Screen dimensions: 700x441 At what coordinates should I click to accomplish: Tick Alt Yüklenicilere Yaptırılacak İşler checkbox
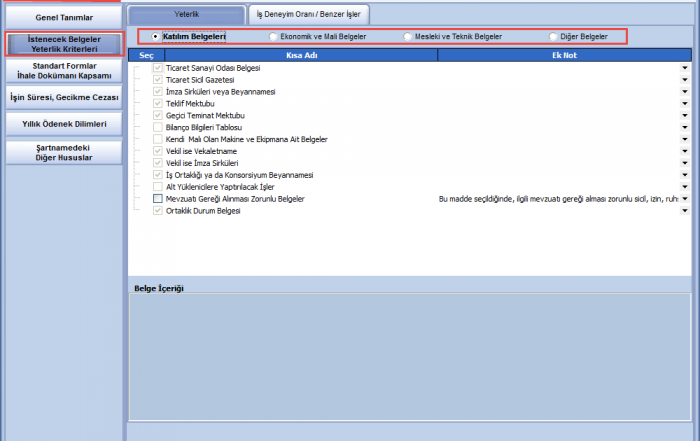(x=157, y=187)
